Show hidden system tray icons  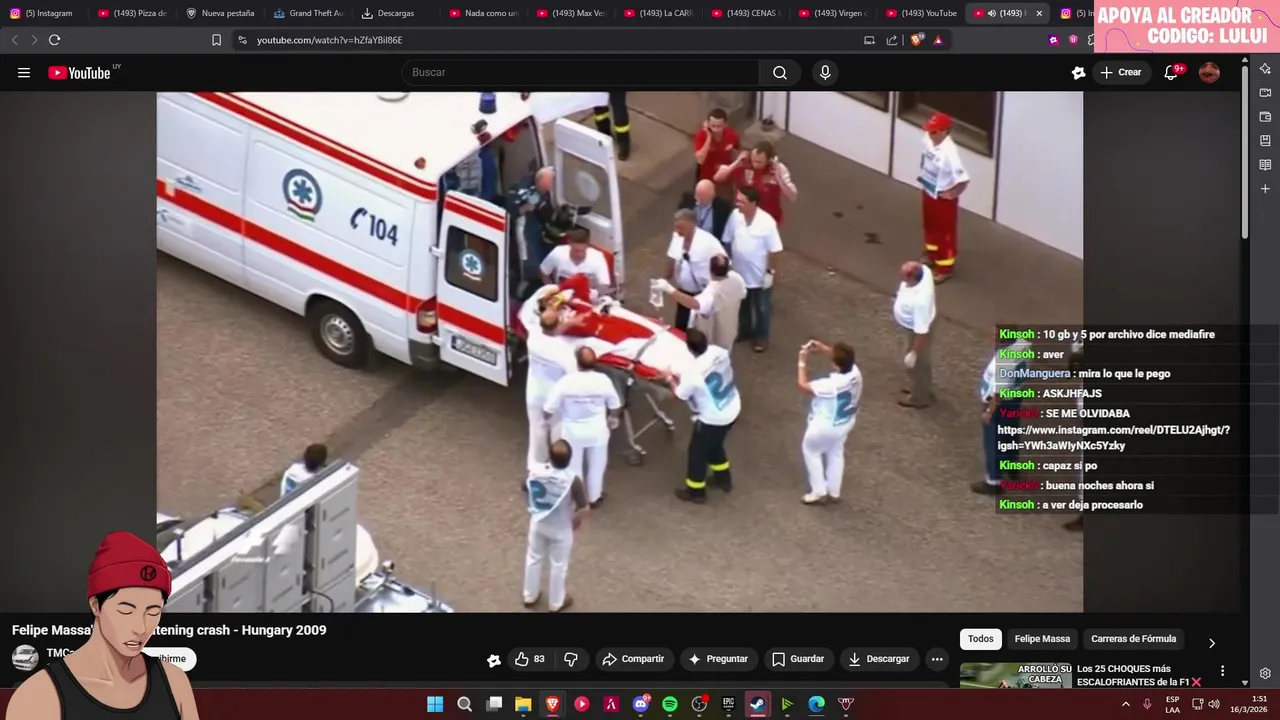1126,704
